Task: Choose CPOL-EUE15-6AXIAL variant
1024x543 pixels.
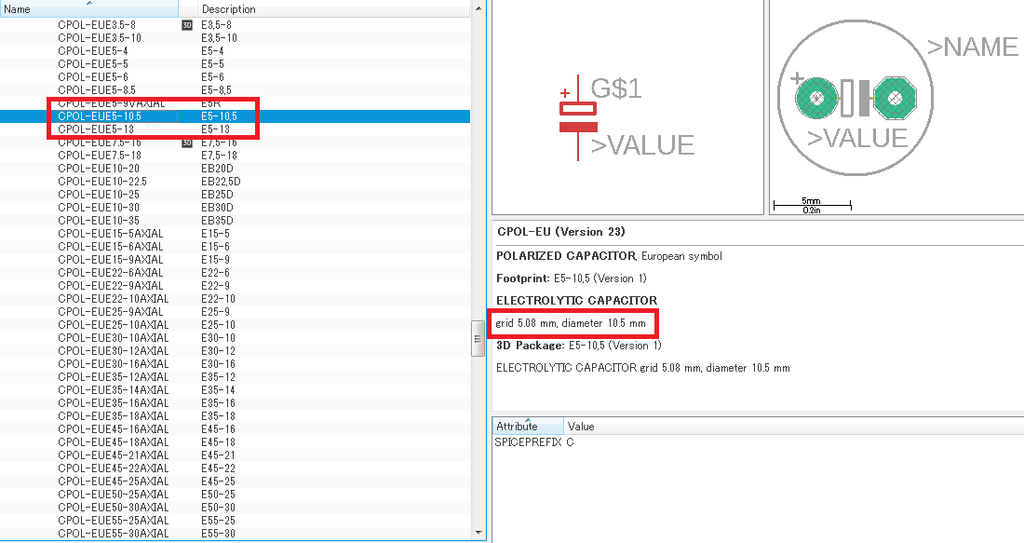Action: (110, 247)
